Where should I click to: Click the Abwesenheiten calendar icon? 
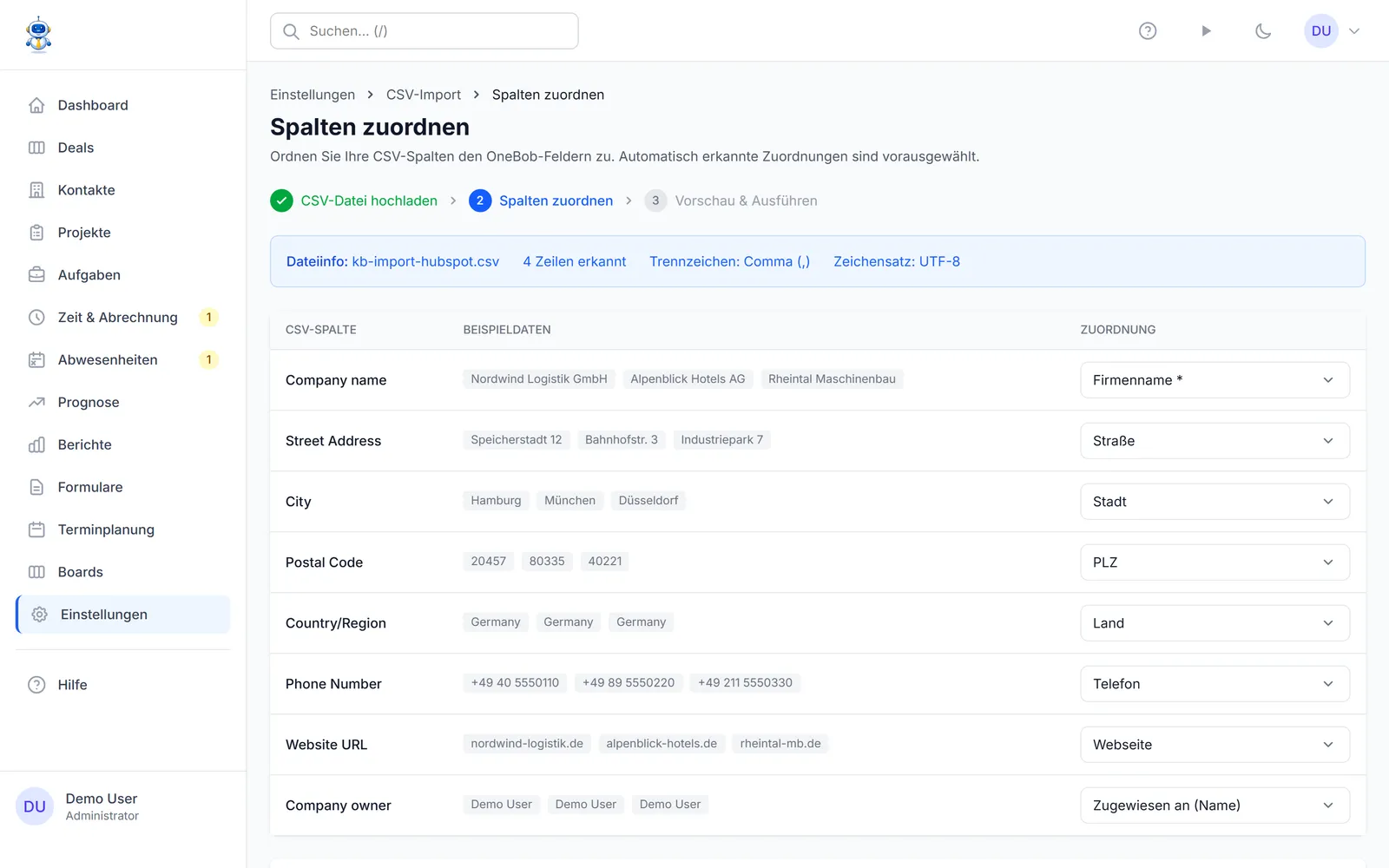(36, 360)
